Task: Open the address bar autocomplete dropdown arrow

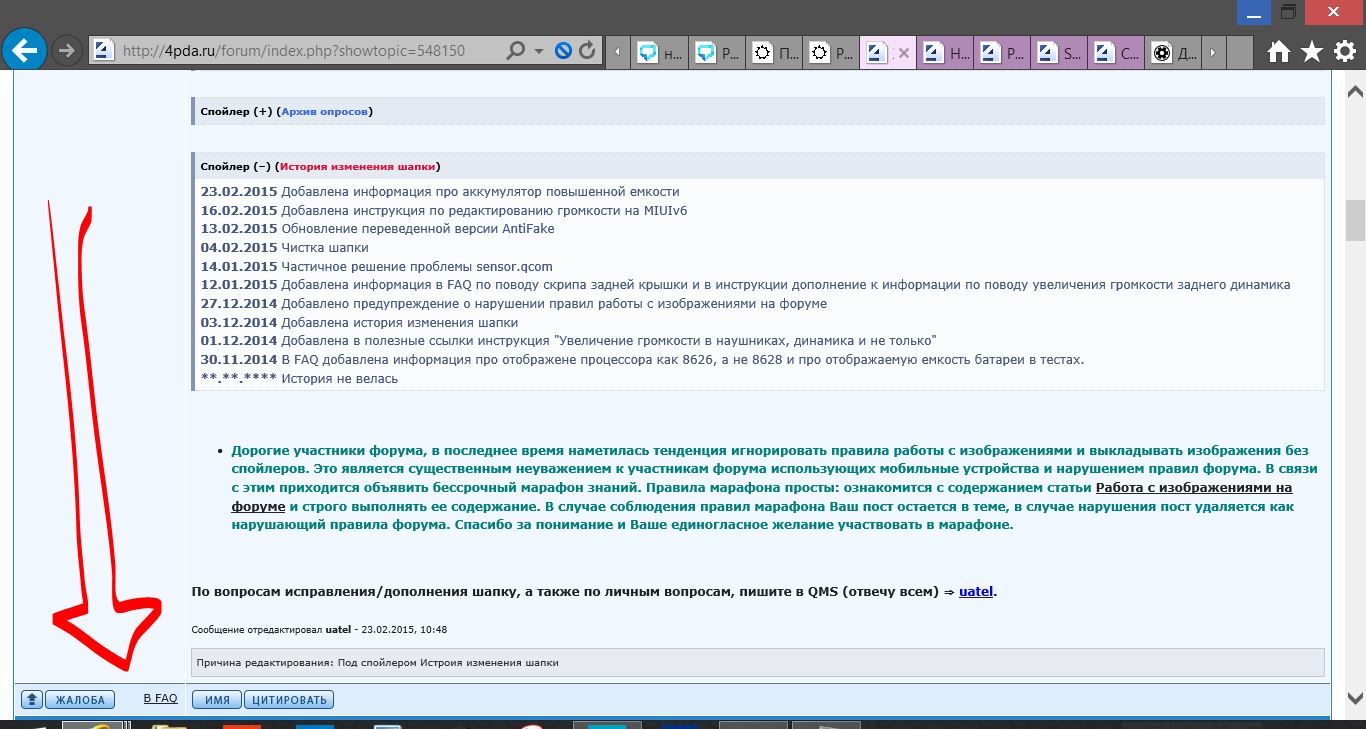Action: pyautogui.click(x=539, y=50)
